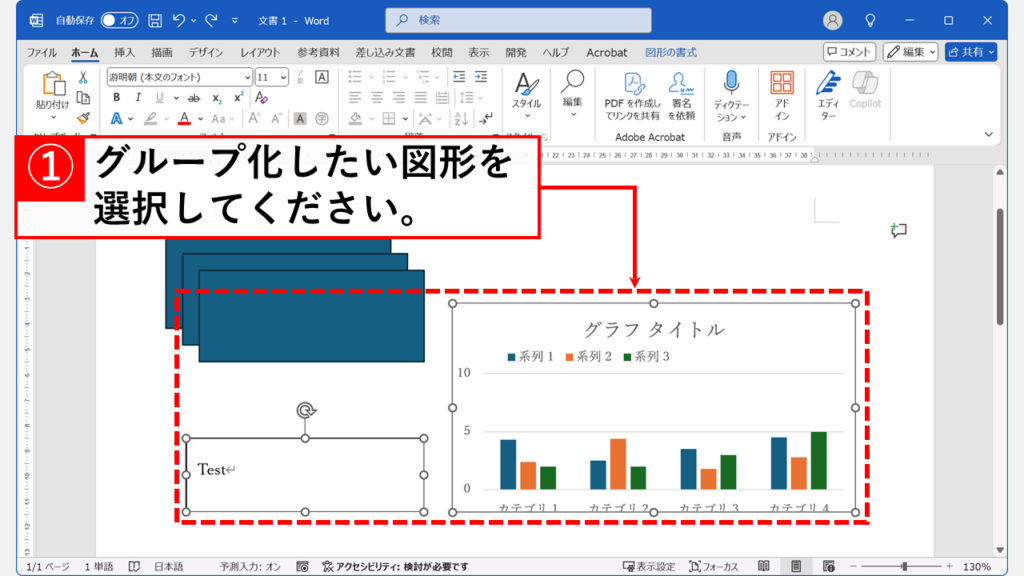1024x576 pixels.
Task: Apply superscript formatting (x²)
Action: click(238, 98)
